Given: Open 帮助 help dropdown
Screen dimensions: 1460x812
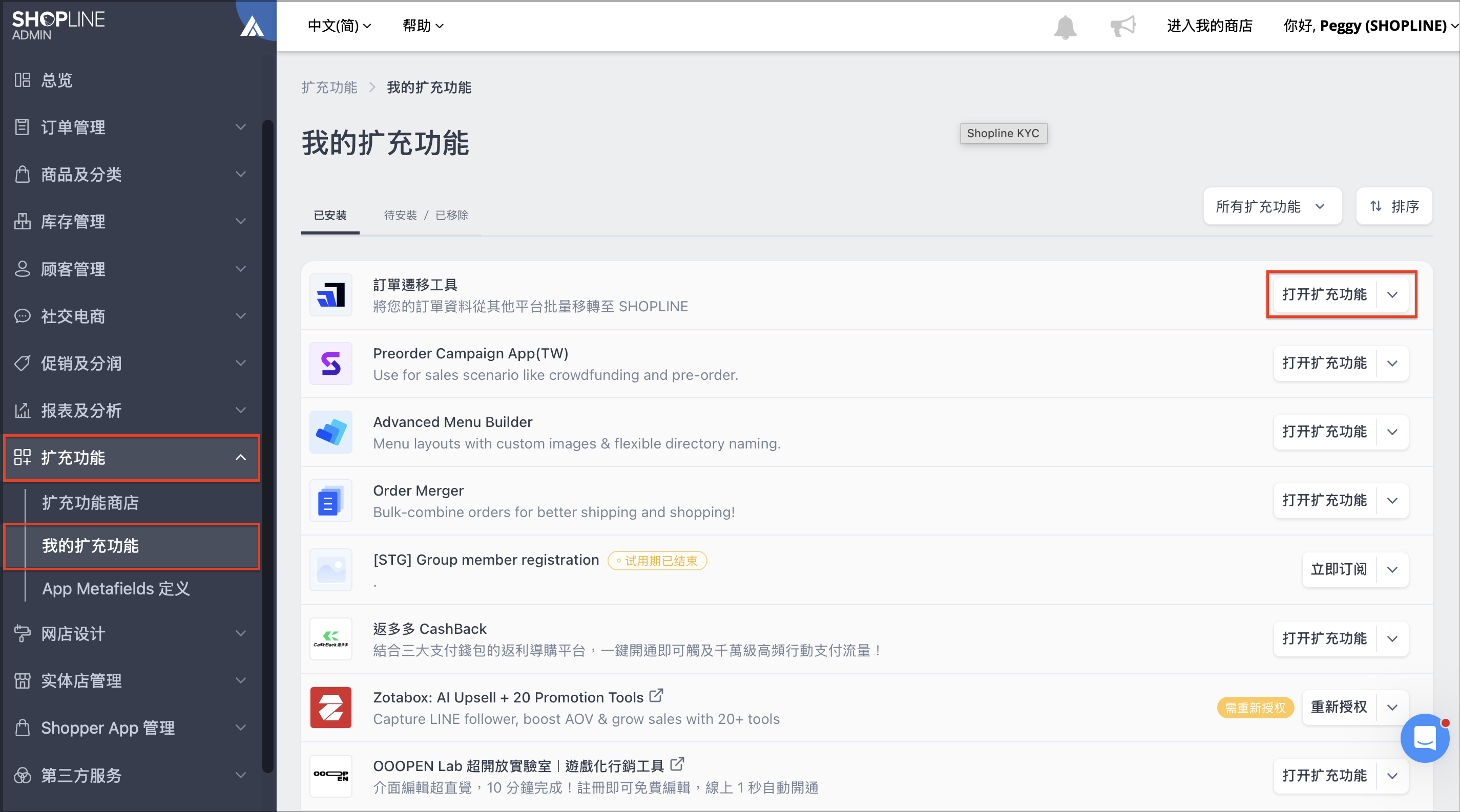Looking at the screenshot, I should click(x=423, y=26).
